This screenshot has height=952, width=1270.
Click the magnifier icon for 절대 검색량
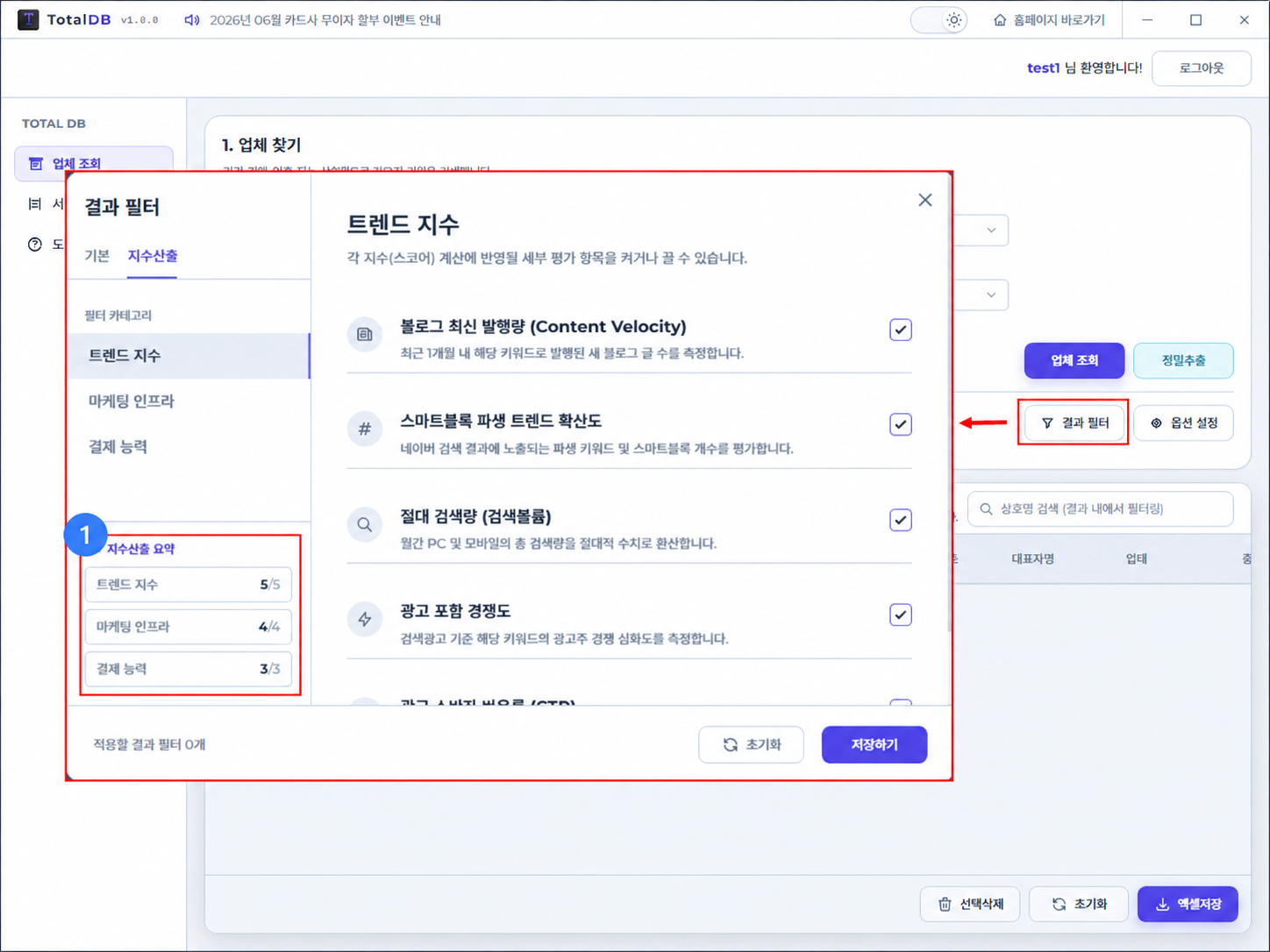click(365, 524)
